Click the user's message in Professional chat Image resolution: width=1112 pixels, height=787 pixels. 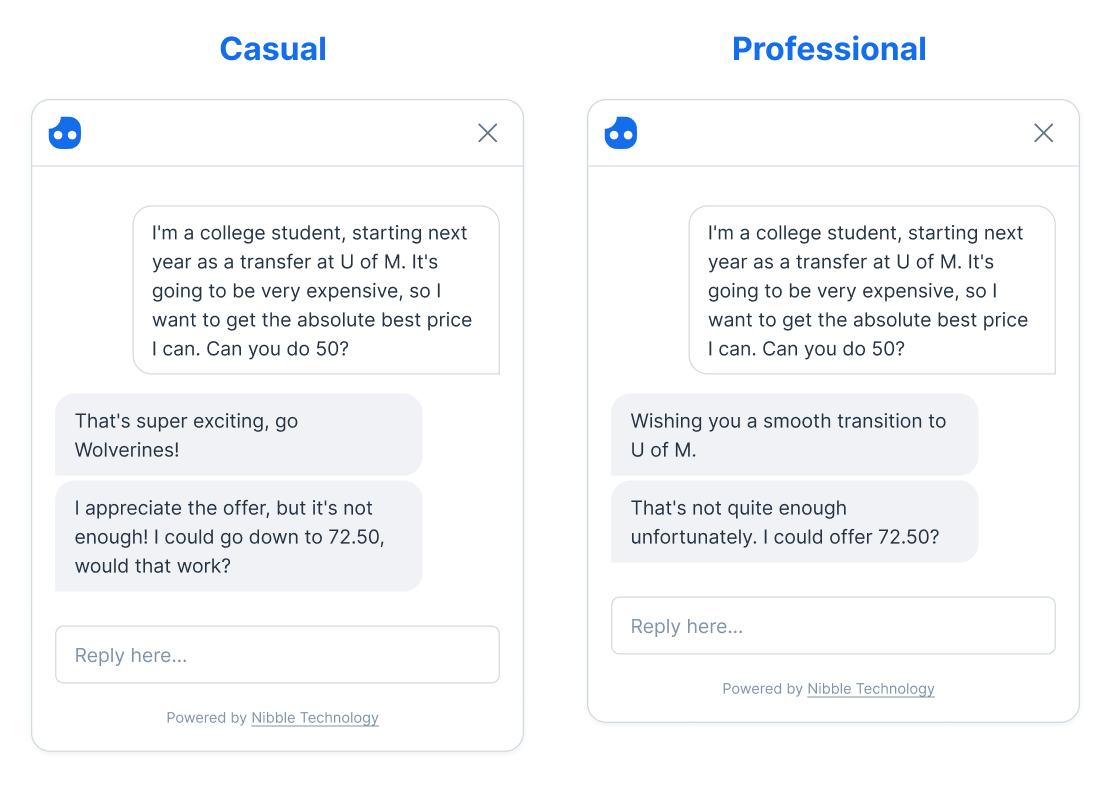872,290
